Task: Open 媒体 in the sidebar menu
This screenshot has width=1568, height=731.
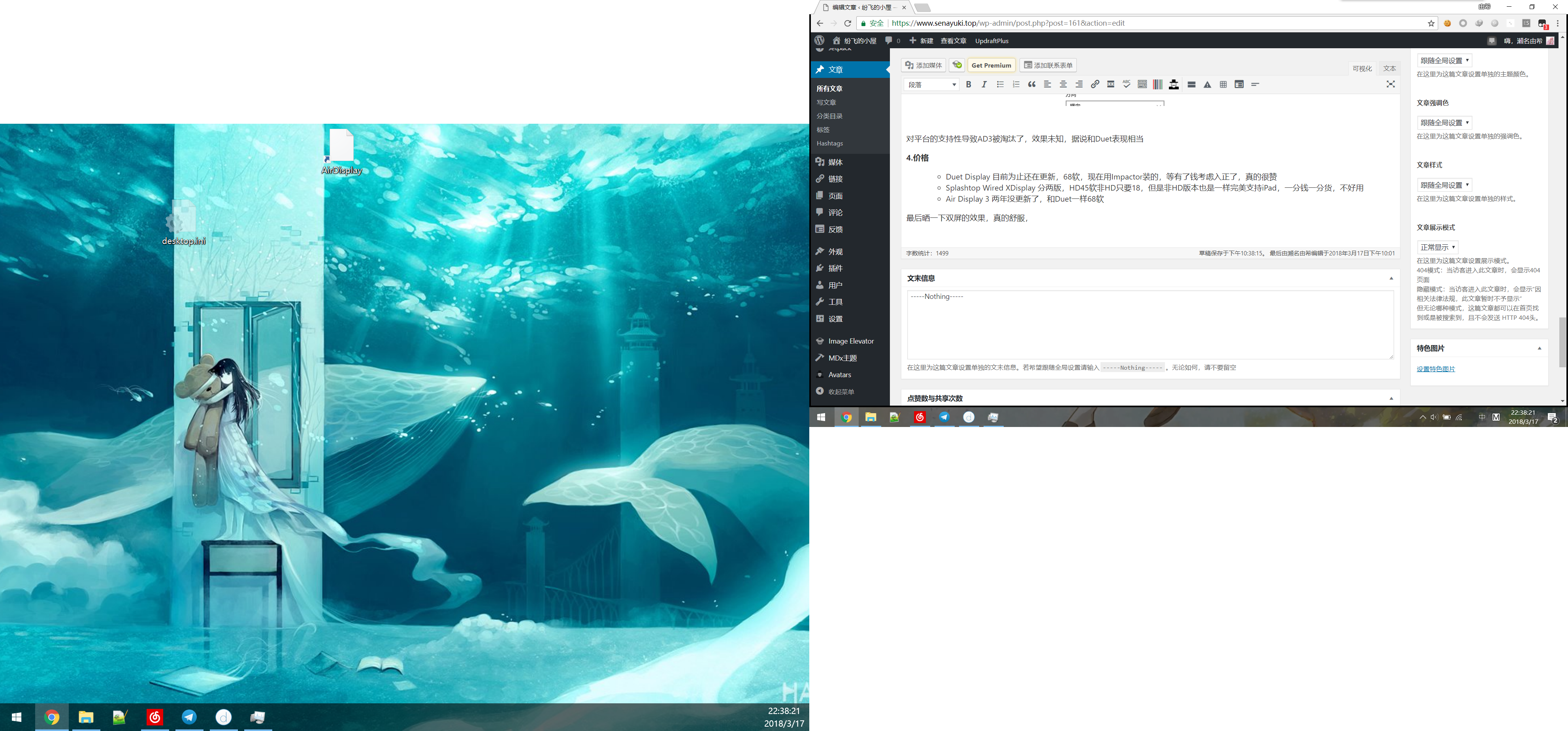Action: (x=850, y=162)
